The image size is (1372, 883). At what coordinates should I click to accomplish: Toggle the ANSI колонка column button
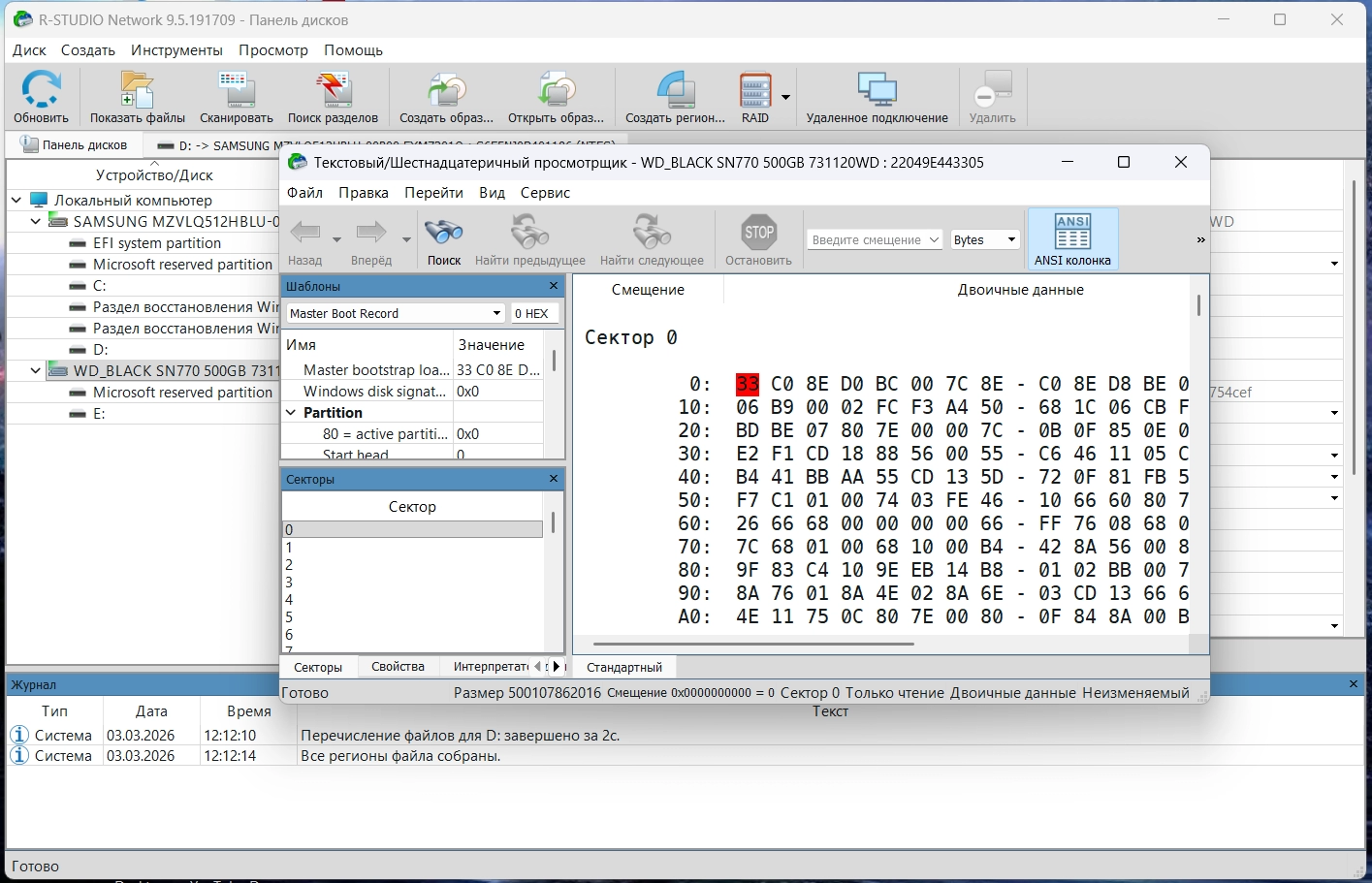click(1072, 238)
